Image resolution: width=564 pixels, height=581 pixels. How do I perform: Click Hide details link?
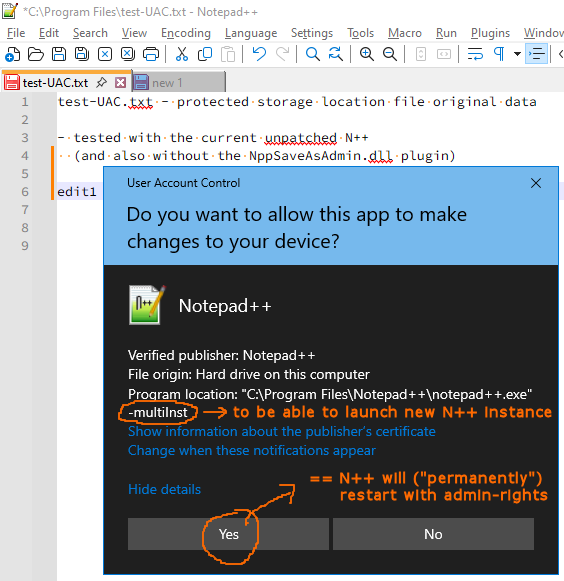(164, 489)
